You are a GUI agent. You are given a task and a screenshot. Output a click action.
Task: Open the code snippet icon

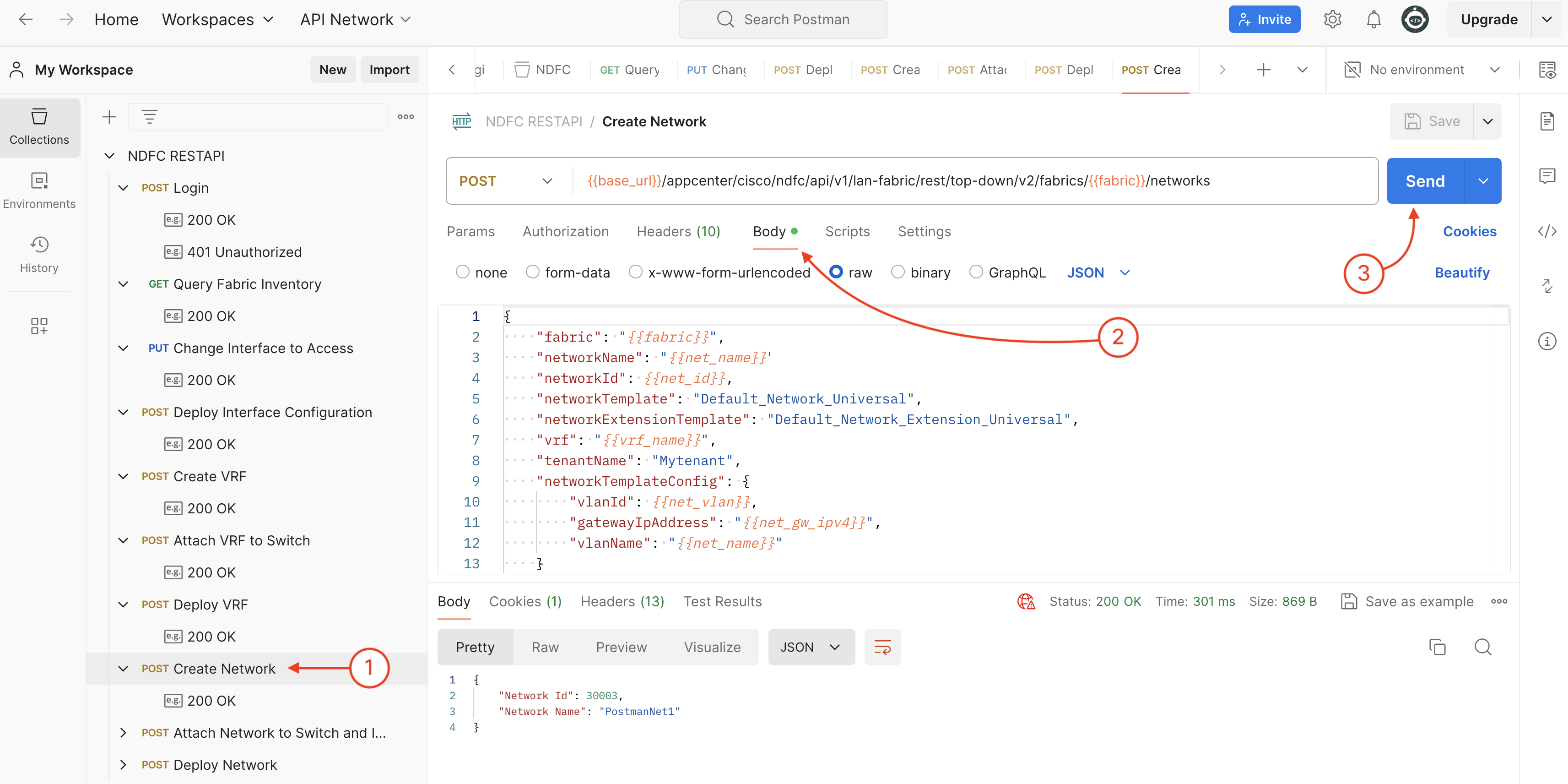pos(1546,231)
